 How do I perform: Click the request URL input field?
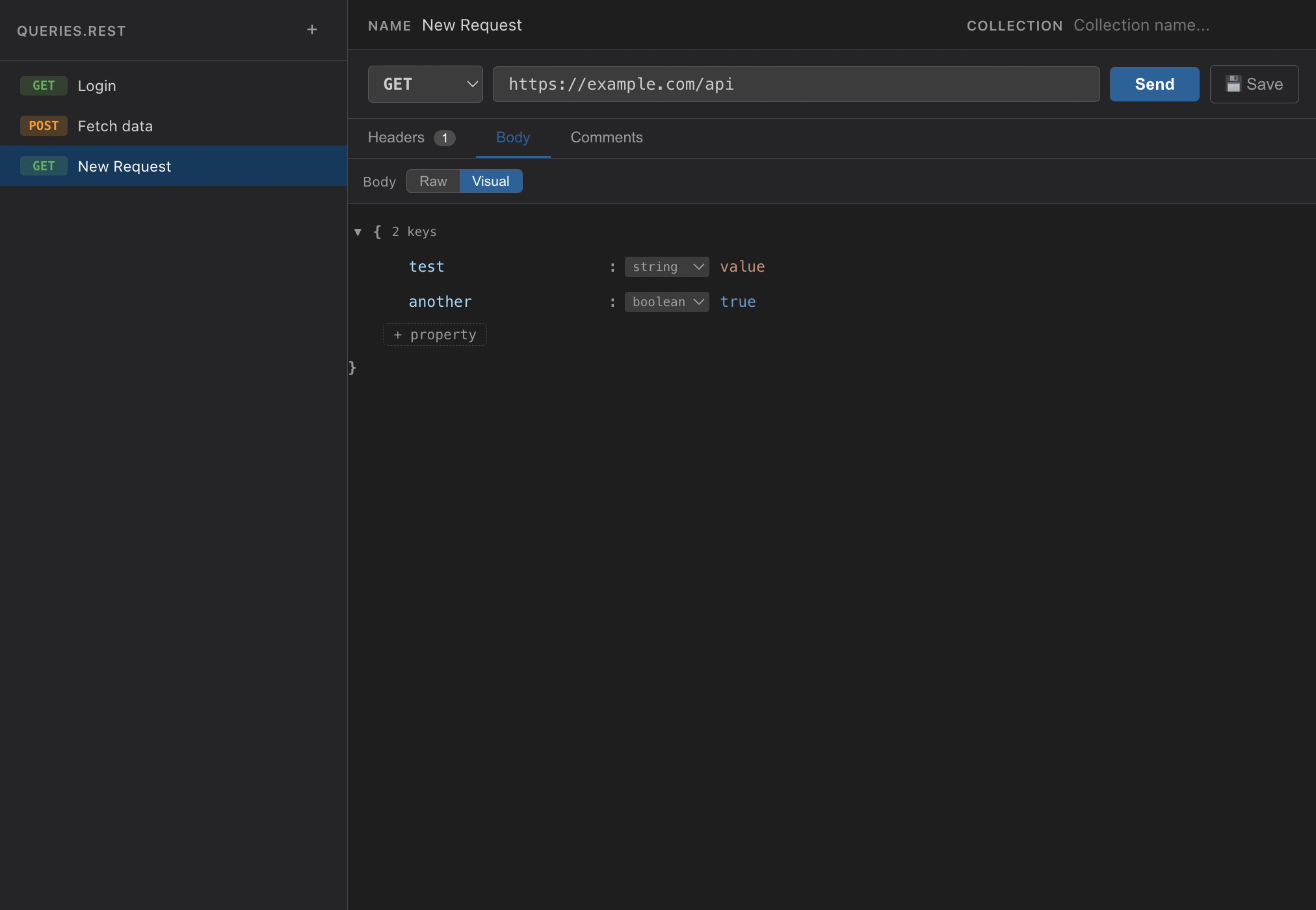(x=796, y=84)
